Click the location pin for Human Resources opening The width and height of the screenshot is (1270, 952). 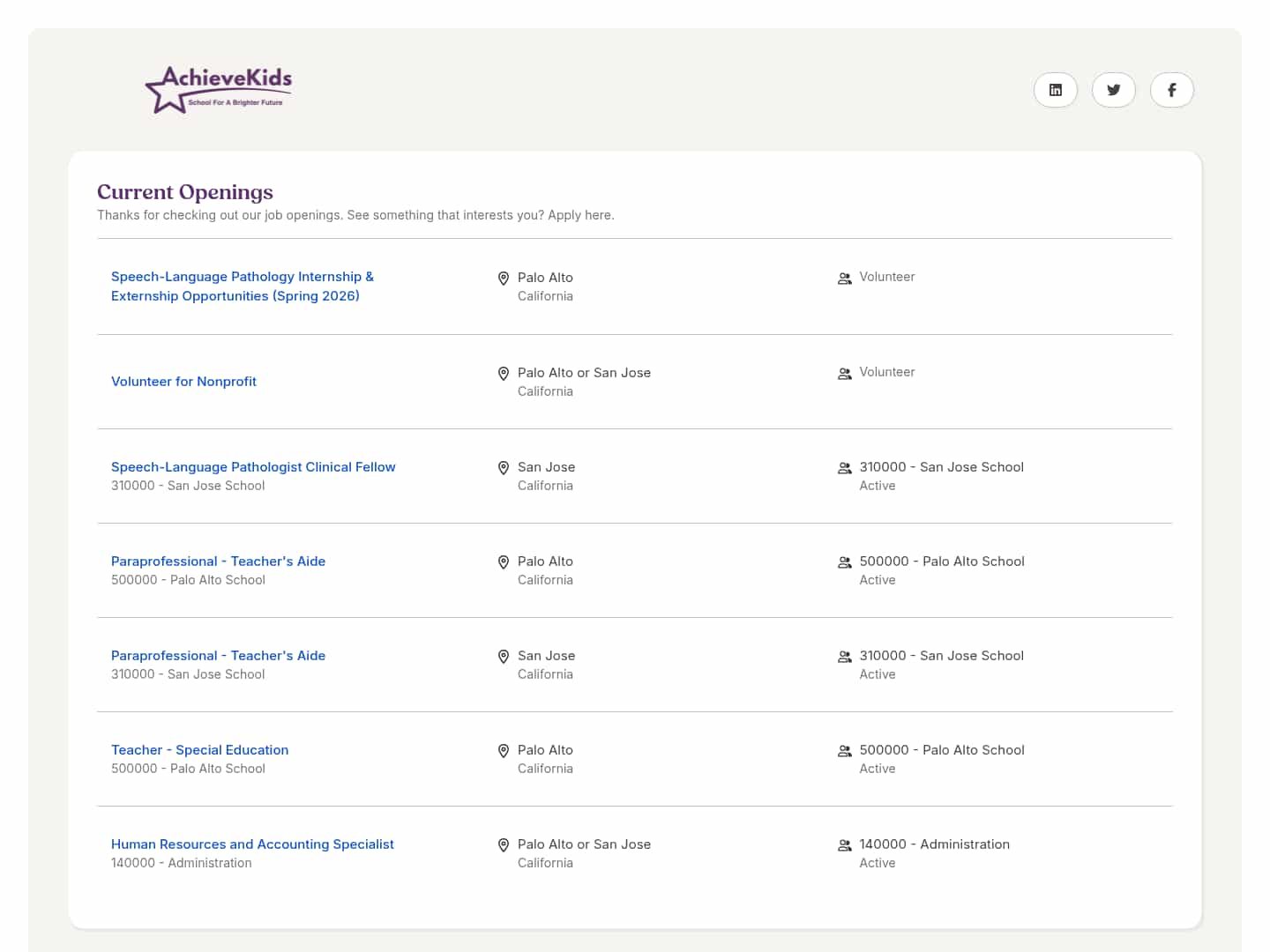(503, 845)
